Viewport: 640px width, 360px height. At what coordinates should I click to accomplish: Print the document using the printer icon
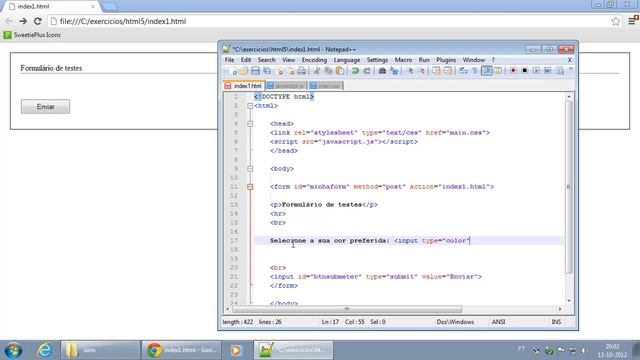[301, 71]
